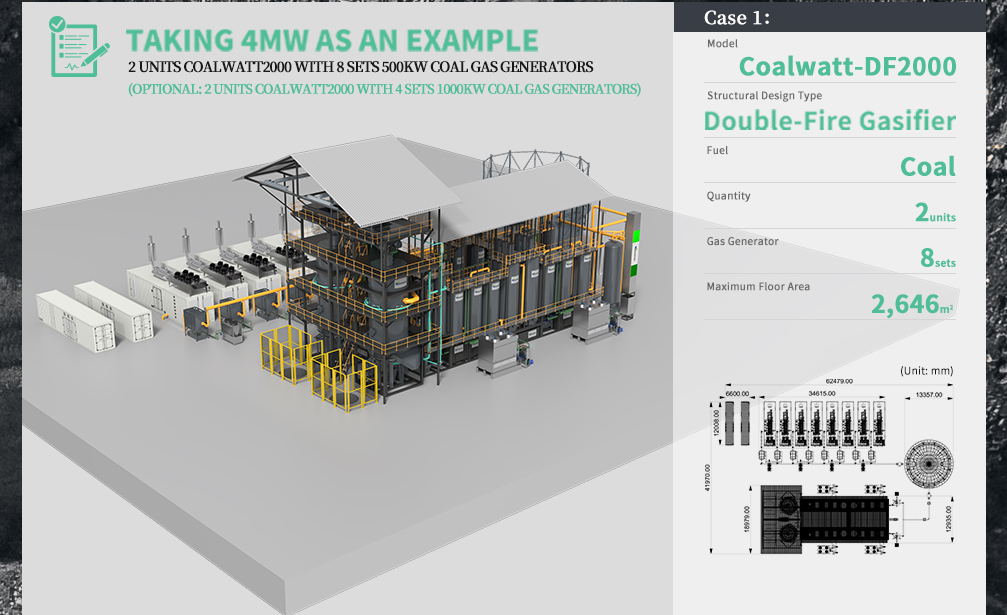The height and width of the screenshot is (615, 1007).
Task: Click the 2,646 m² floor area value
Action: pos(911,304)
